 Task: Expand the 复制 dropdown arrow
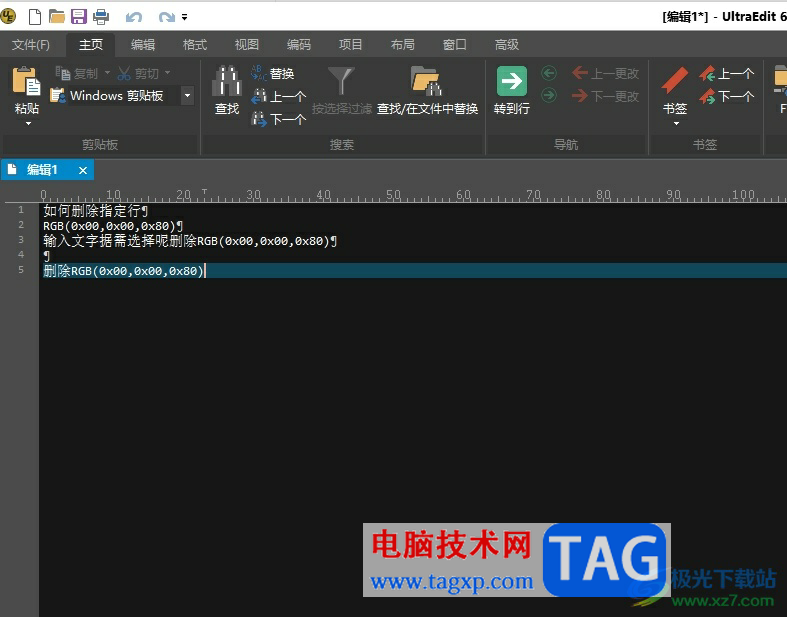[x=107, y=73]
